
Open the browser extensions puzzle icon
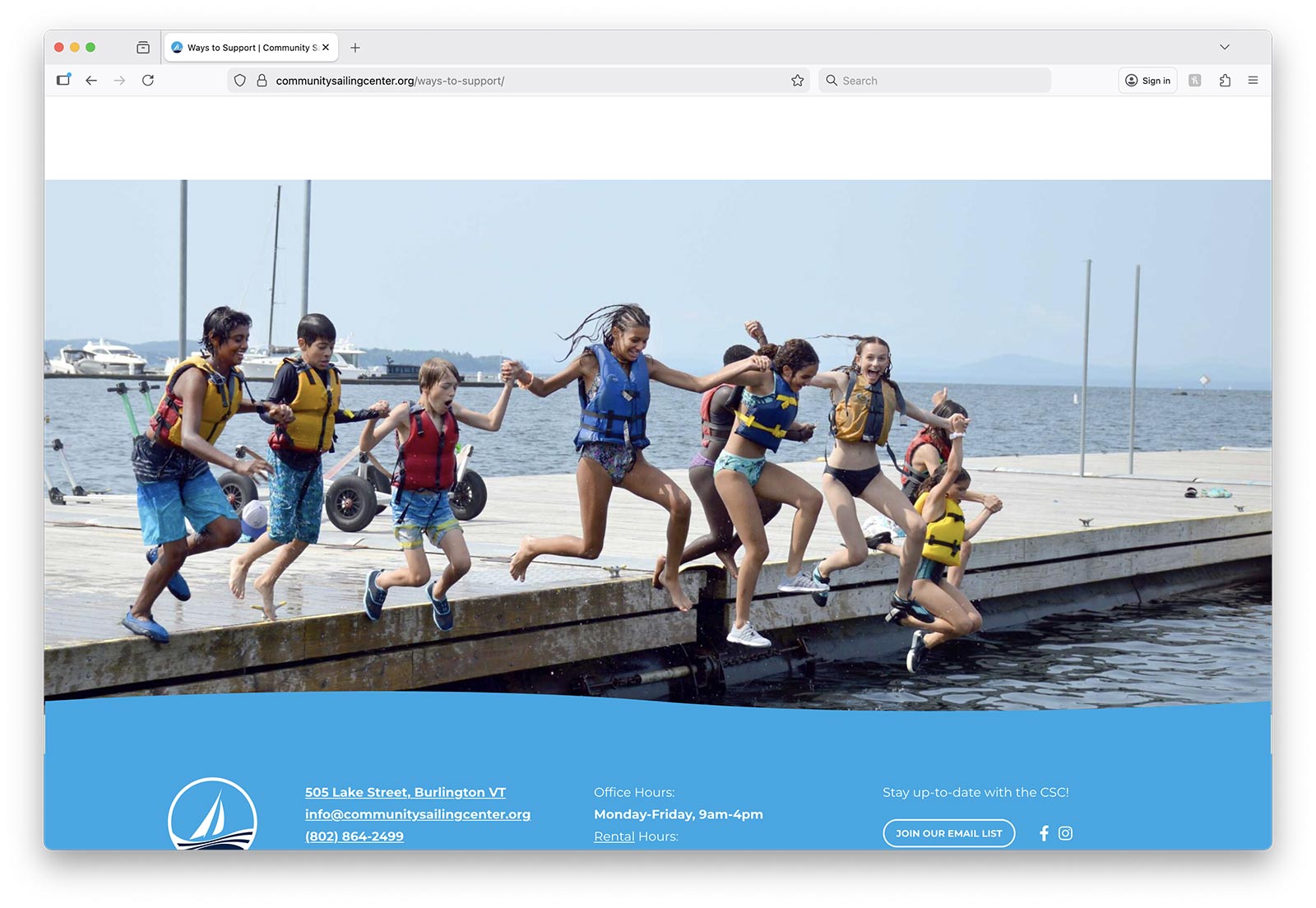1225,80
